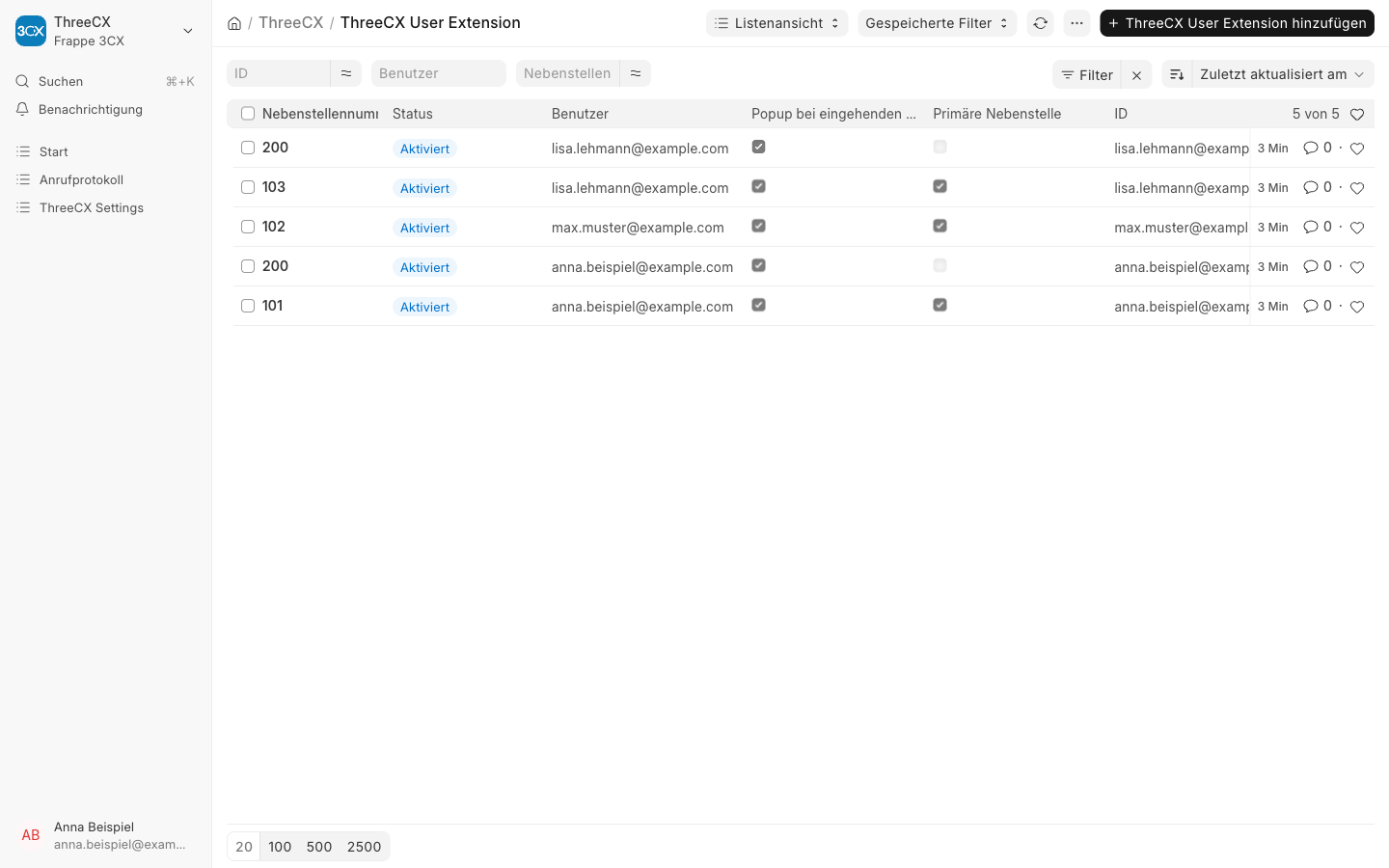Open Gespeicherte Filter dropdown

coord(937,23)
